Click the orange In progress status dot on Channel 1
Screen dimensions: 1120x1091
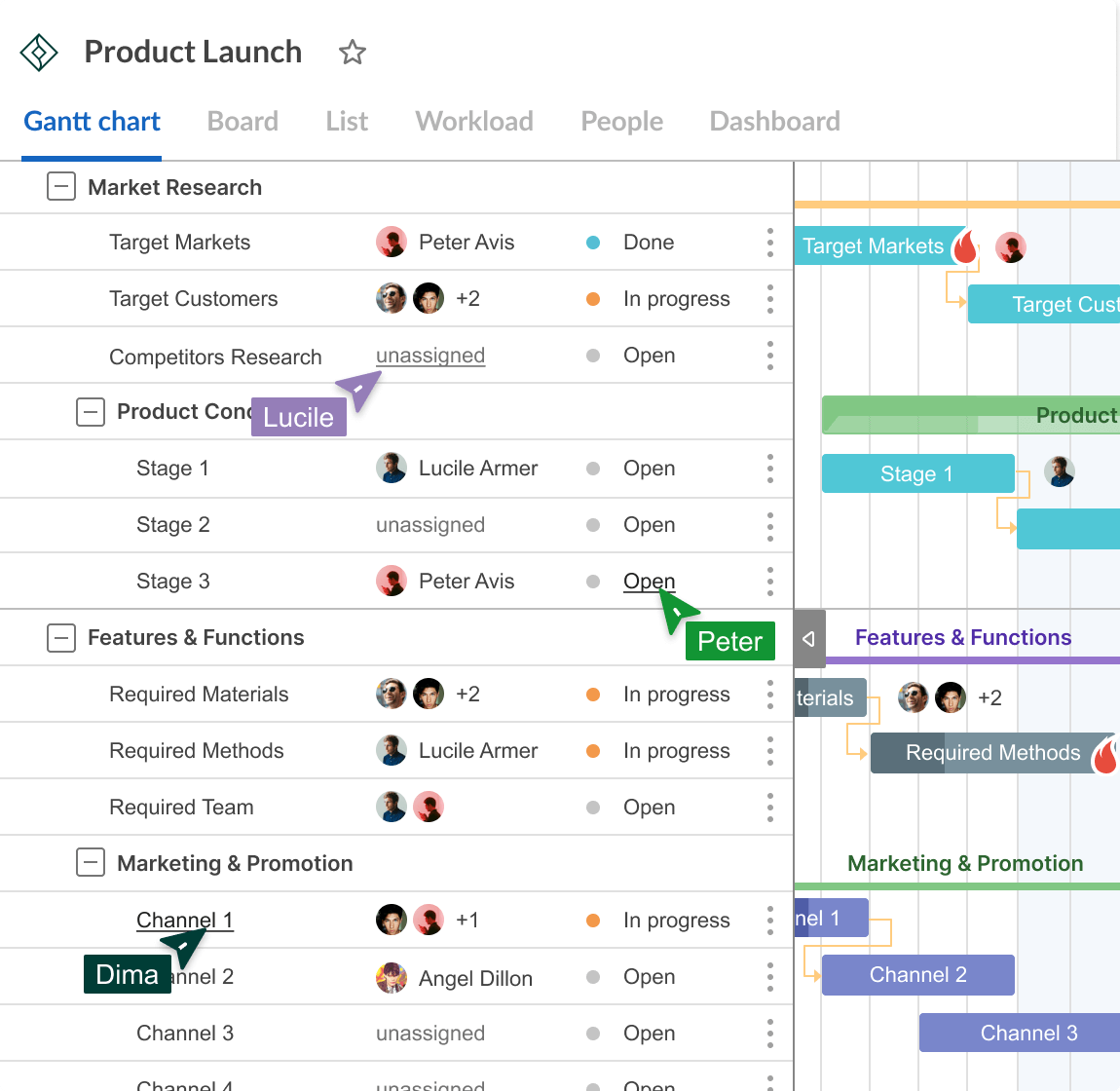593,920
